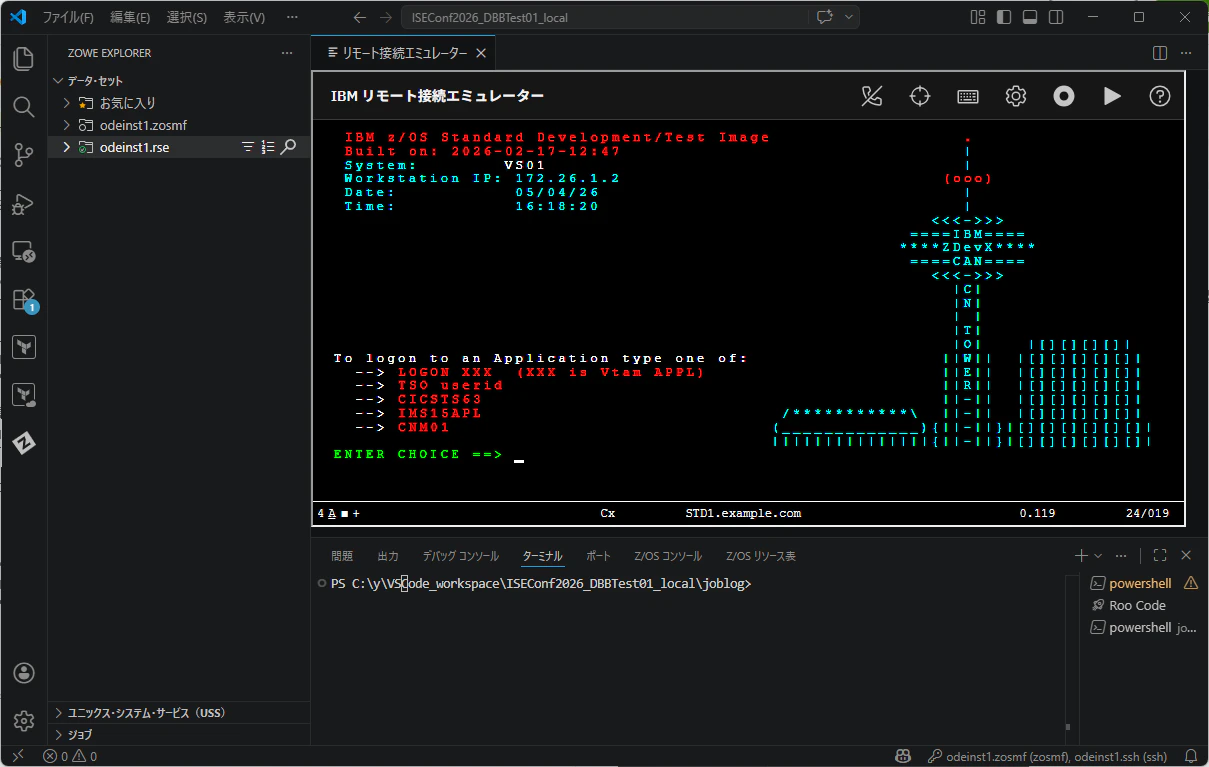The image size is (1209, 767).
Task: Navigate forward with arrow in title bar
Action: (x=386, y=17)
